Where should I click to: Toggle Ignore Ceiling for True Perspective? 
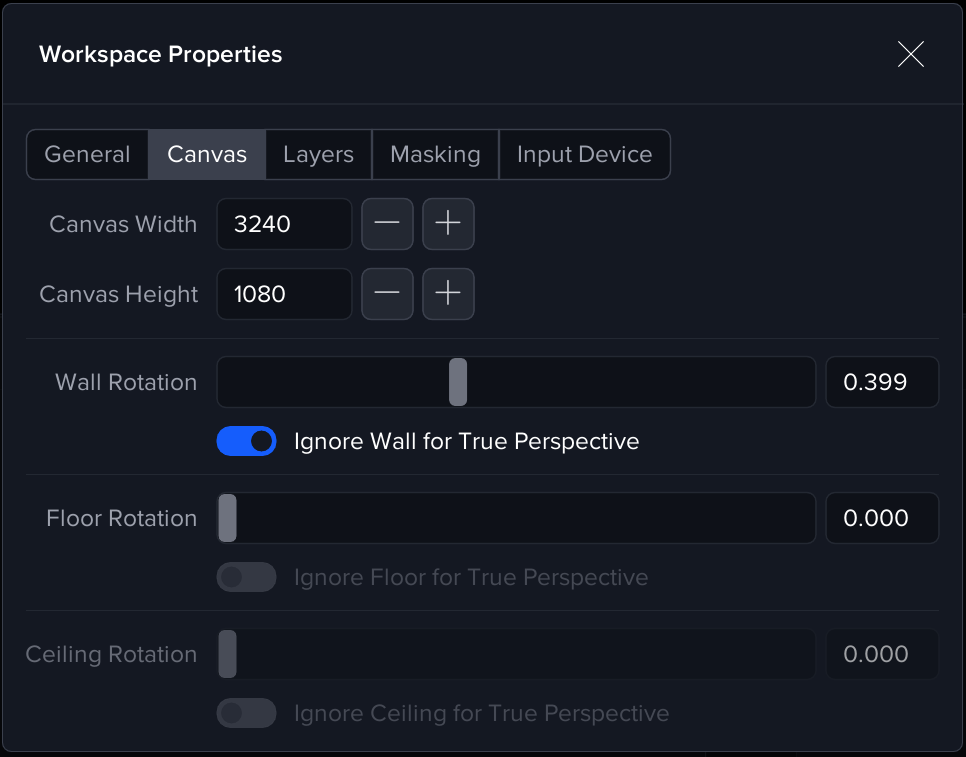pos(247,713)
